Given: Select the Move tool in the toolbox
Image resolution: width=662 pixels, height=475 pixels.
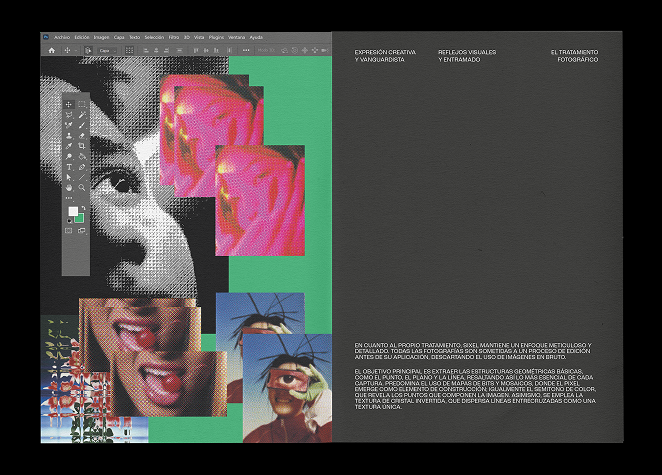Looking at the screenshot, I should click(x=69, y=104).
